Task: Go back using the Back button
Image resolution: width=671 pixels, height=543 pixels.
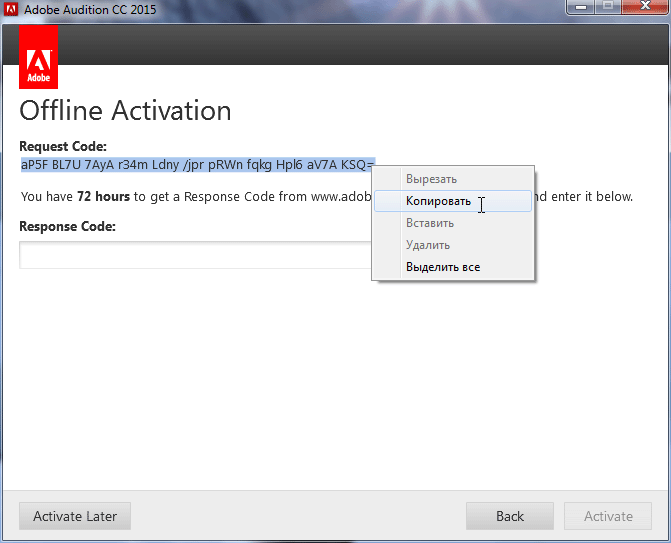Action: tap(509, 516)
